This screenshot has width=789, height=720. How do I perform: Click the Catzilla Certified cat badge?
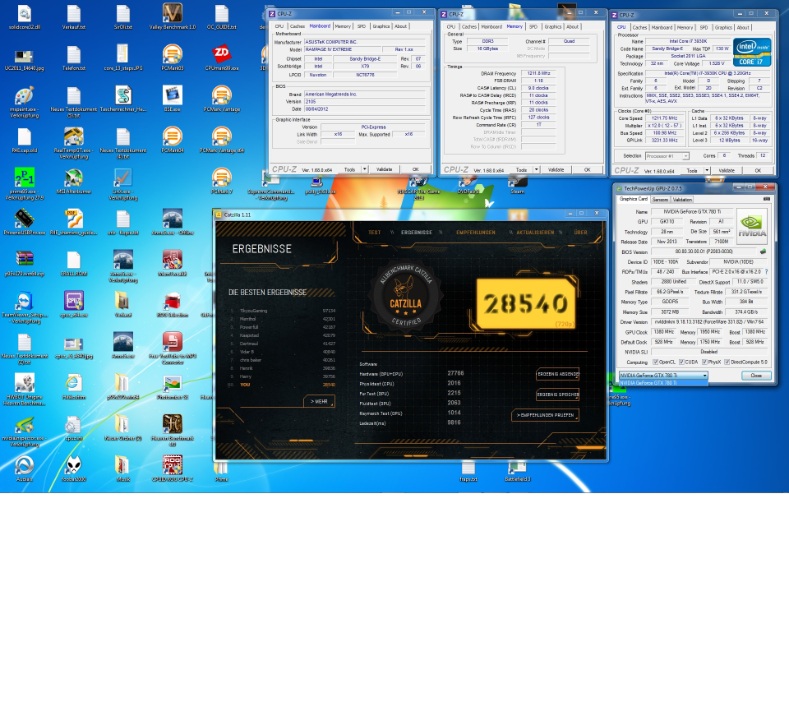click(406, 296)
